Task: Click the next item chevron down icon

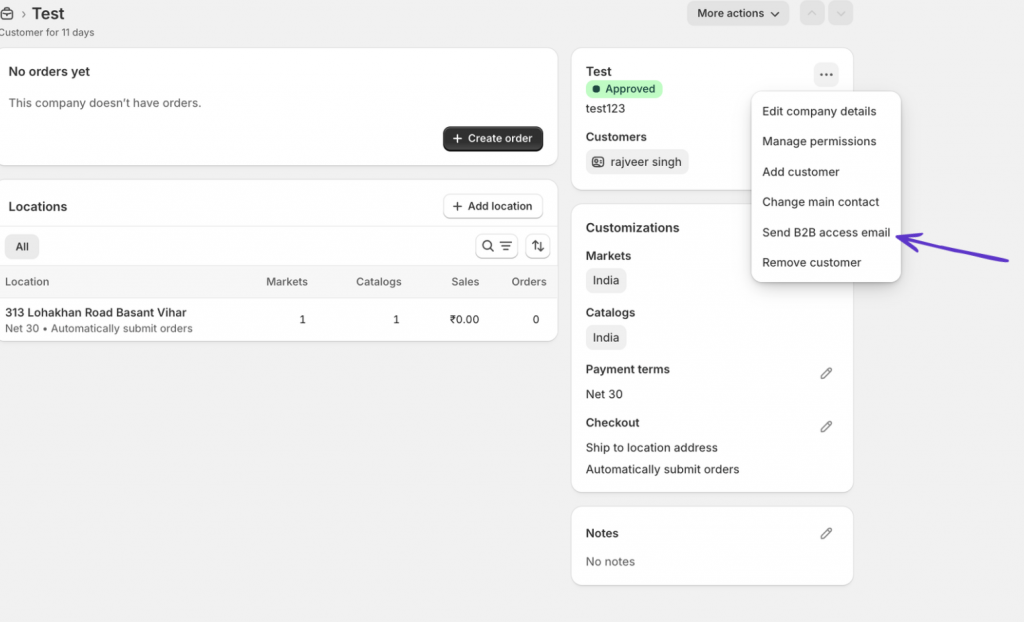Action: (x=841, y=13)
